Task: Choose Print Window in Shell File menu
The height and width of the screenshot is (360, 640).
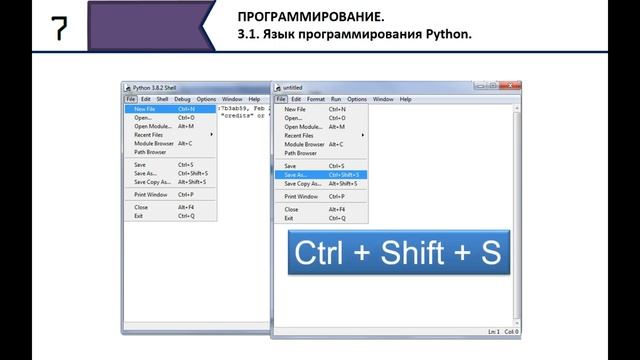Action: click(170, 195)
